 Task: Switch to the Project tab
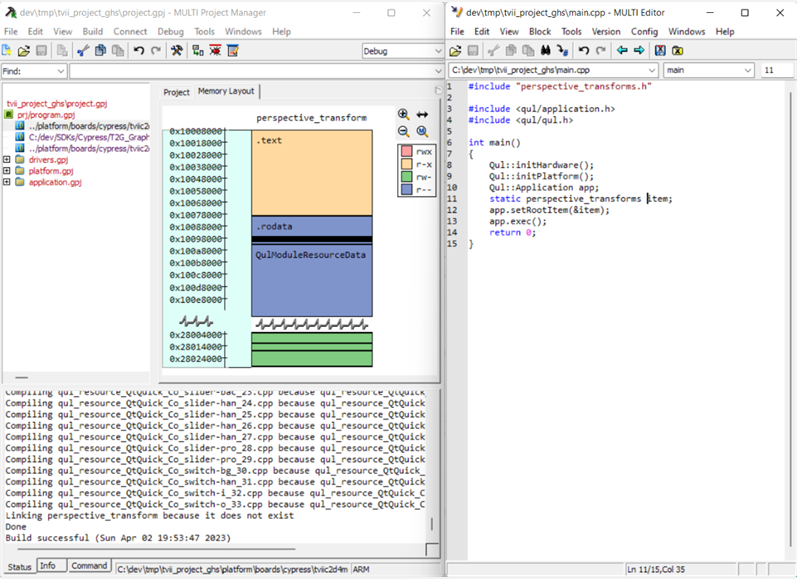[176, 92]
